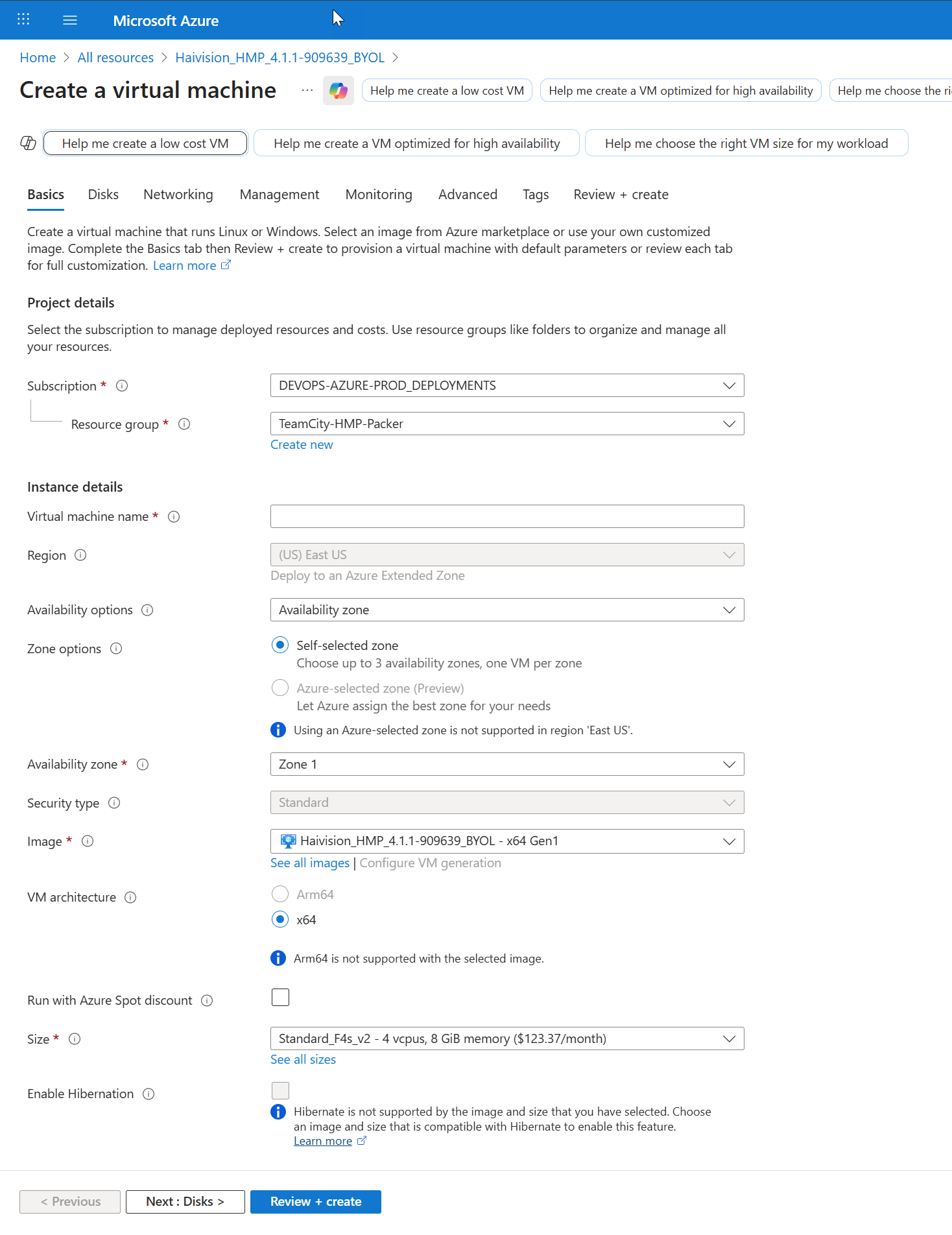Screen dimensions: 952x1235
Task: Show info tooltip for Virtual machine name
Action: pyautogui.click(x=174, y=517)
